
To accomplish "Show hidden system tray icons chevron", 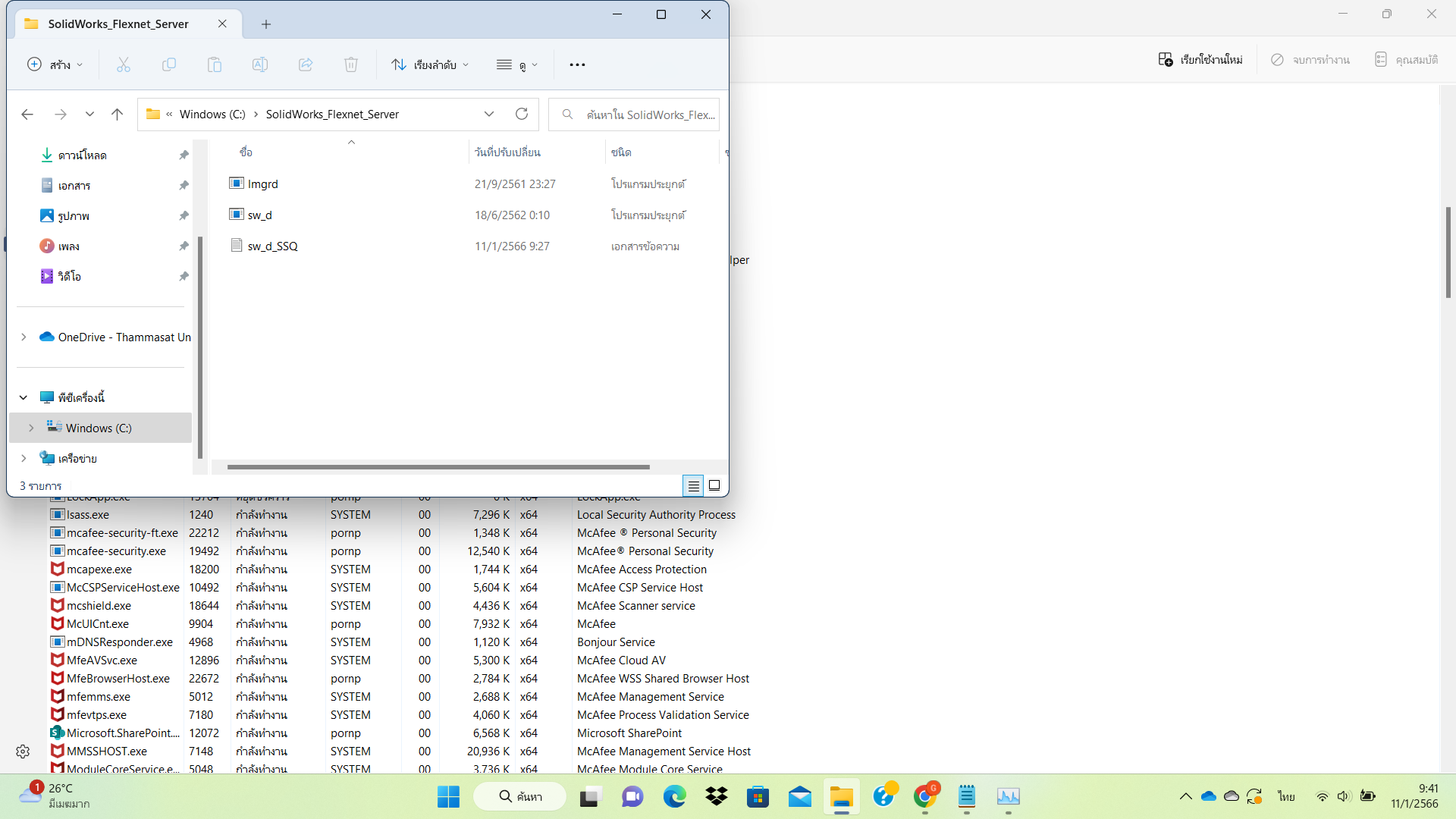I will [1185, 796].
